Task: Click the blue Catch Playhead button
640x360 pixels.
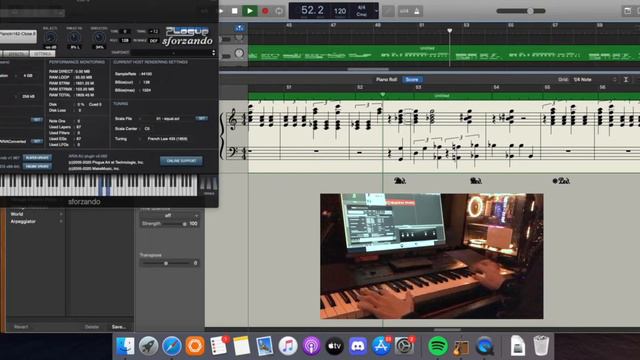Action: [240, 28]
